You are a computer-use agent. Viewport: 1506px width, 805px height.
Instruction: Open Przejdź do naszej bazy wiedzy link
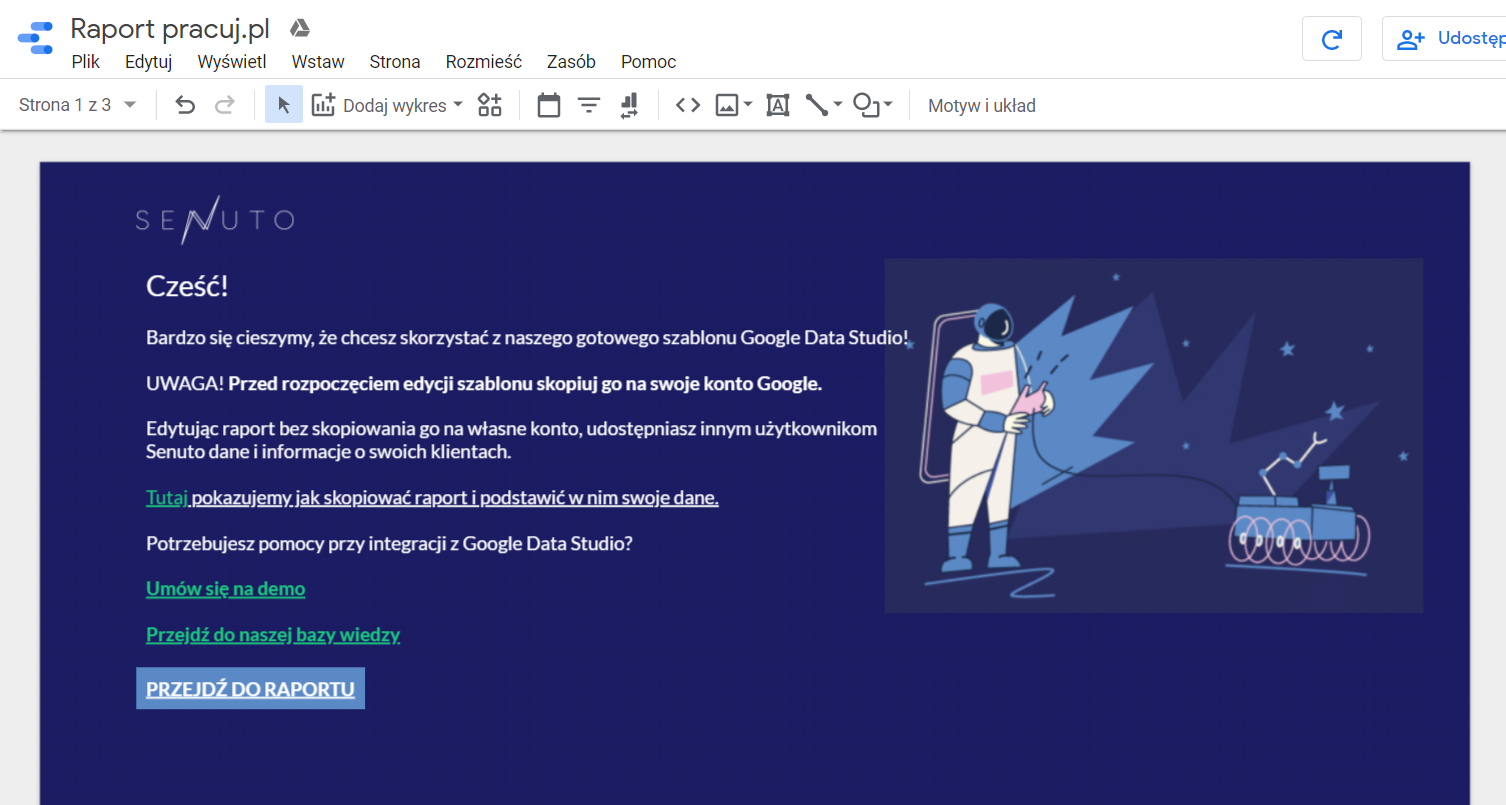273,635
